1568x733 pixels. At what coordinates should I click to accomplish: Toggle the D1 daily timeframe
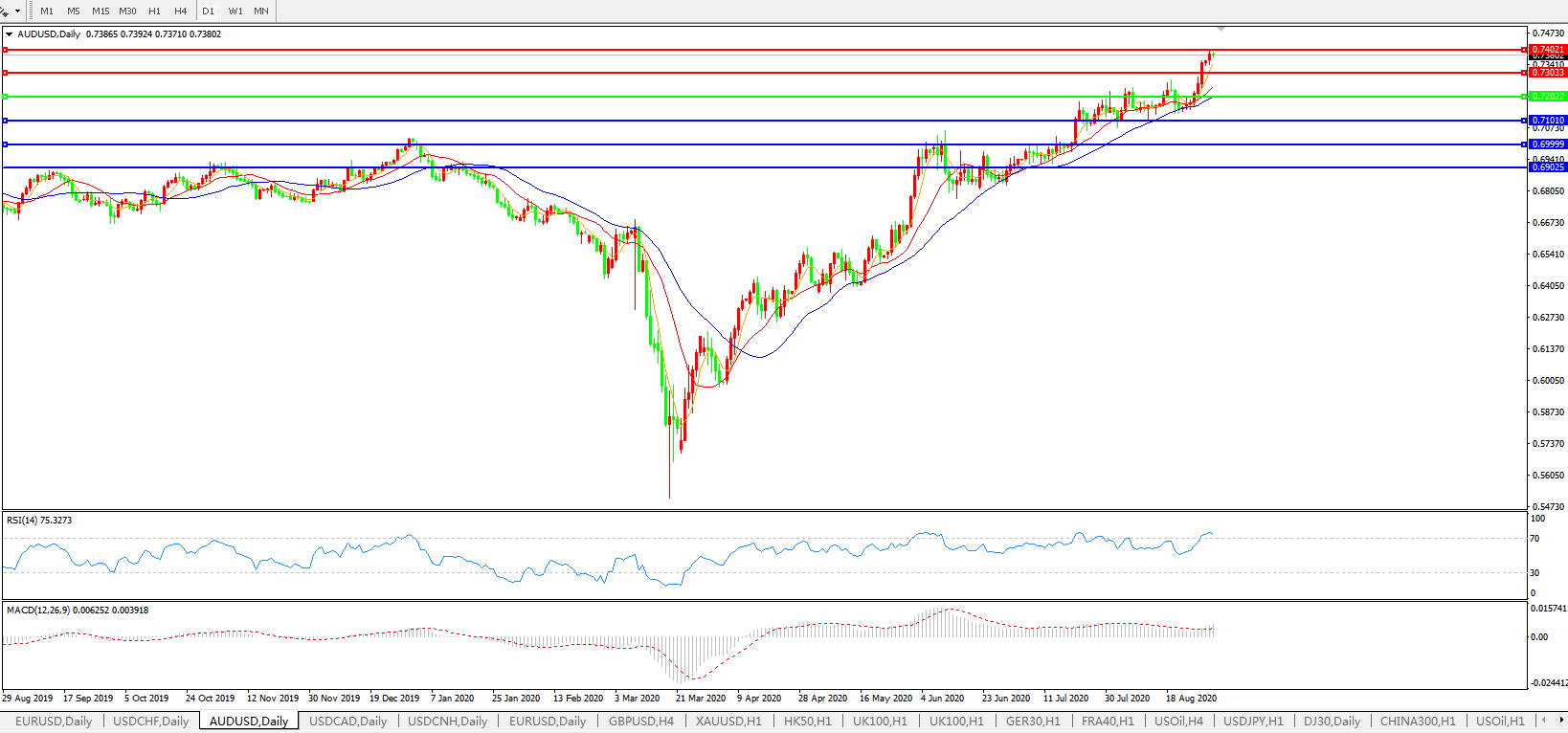point(209,11)
